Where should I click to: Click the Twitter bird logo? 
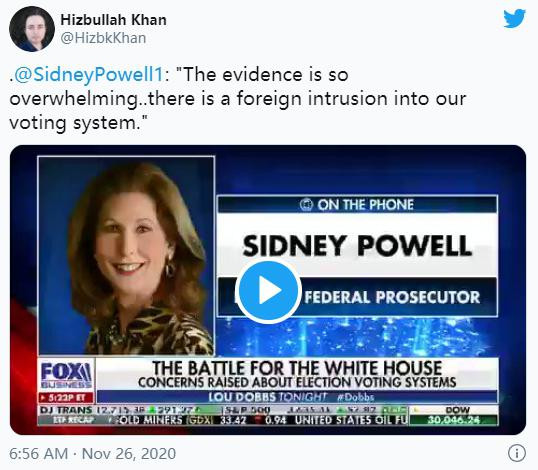pos(514,19)
